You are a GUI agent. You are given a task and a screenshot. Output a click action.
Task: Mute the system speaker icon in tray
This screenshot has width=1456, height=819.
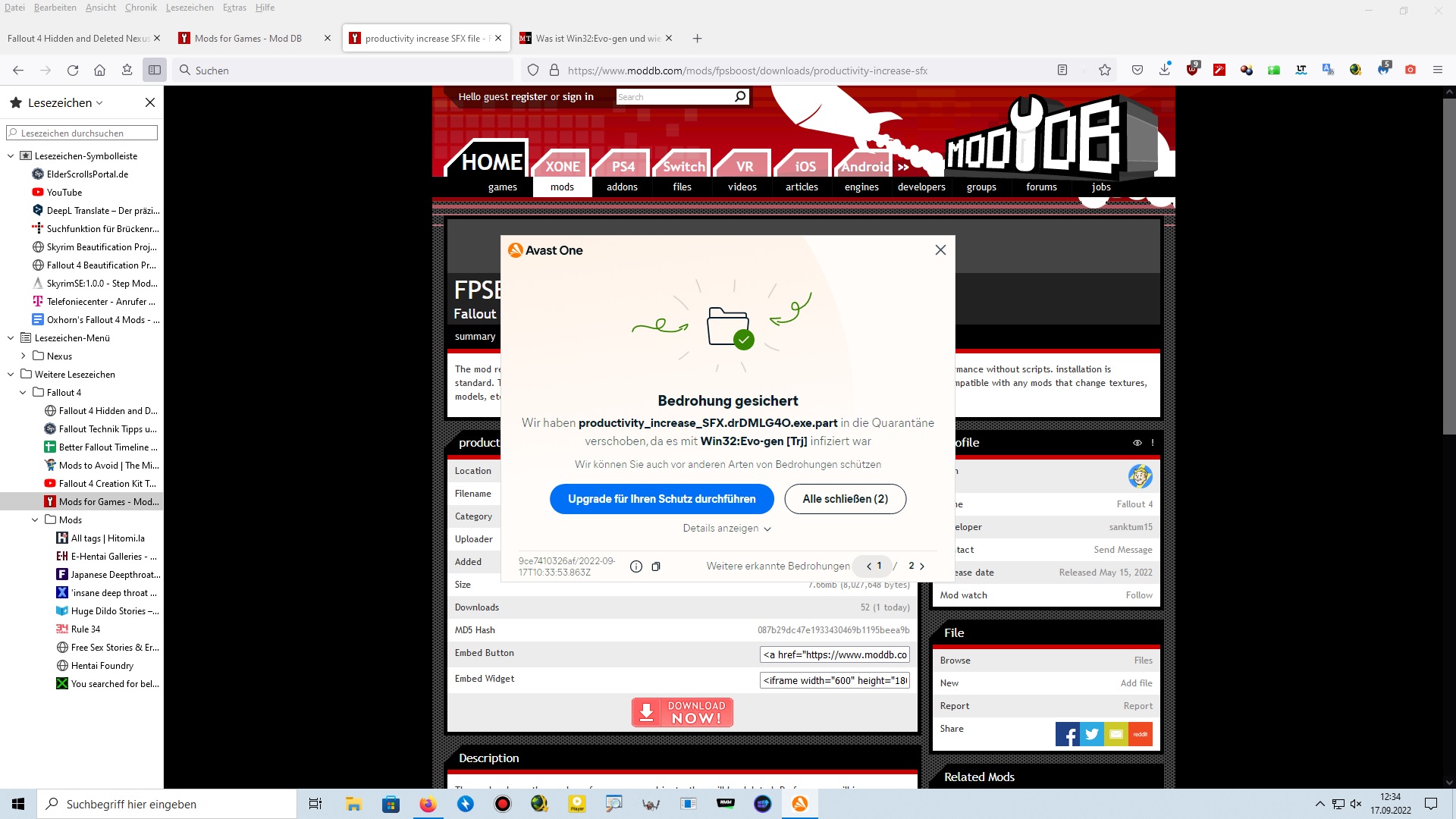(x=1356, y=804)
